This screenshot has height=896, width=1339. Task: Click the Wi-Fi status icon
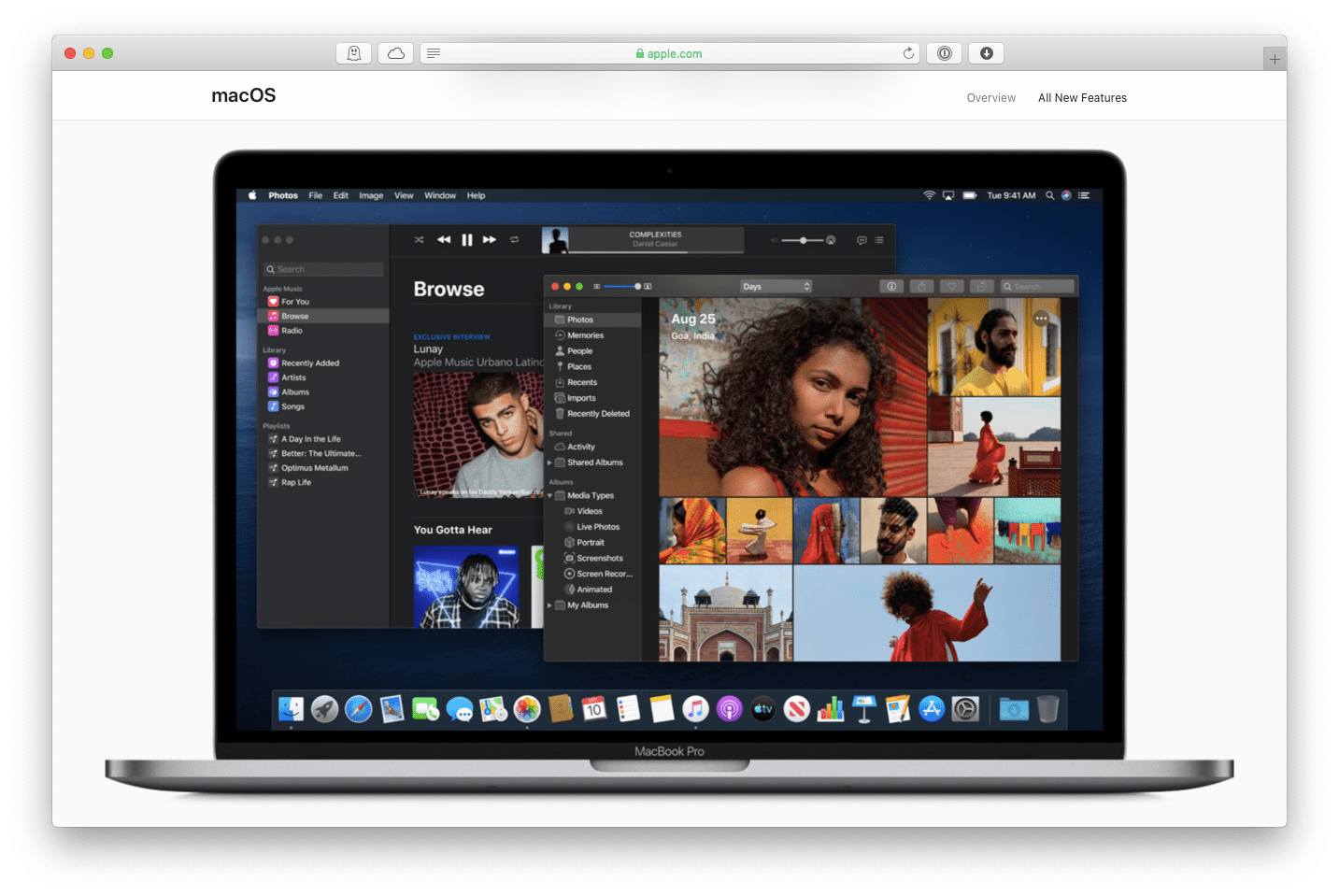(929, 195)
